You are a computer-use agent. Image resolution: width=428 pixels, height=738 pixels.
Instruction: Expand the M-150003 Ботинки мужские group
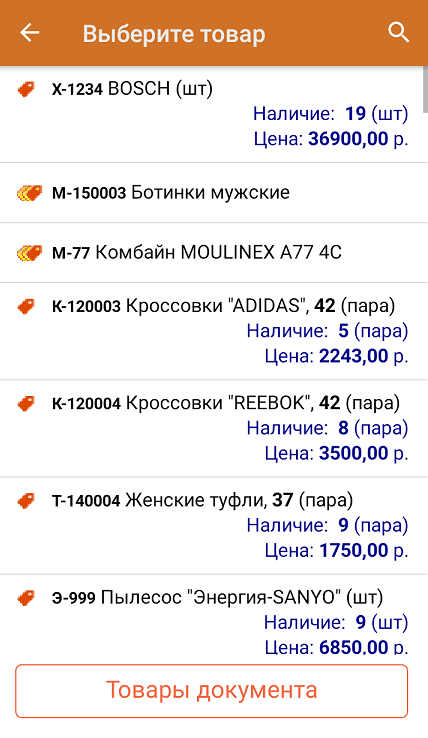pyautogui.click(x=213, y=193)
